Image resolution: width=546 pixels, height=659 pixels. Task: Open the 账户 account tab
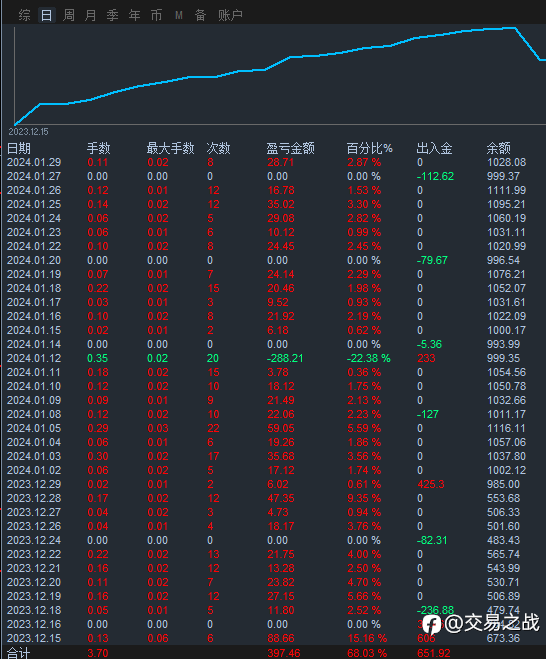[x=230, y=16]
